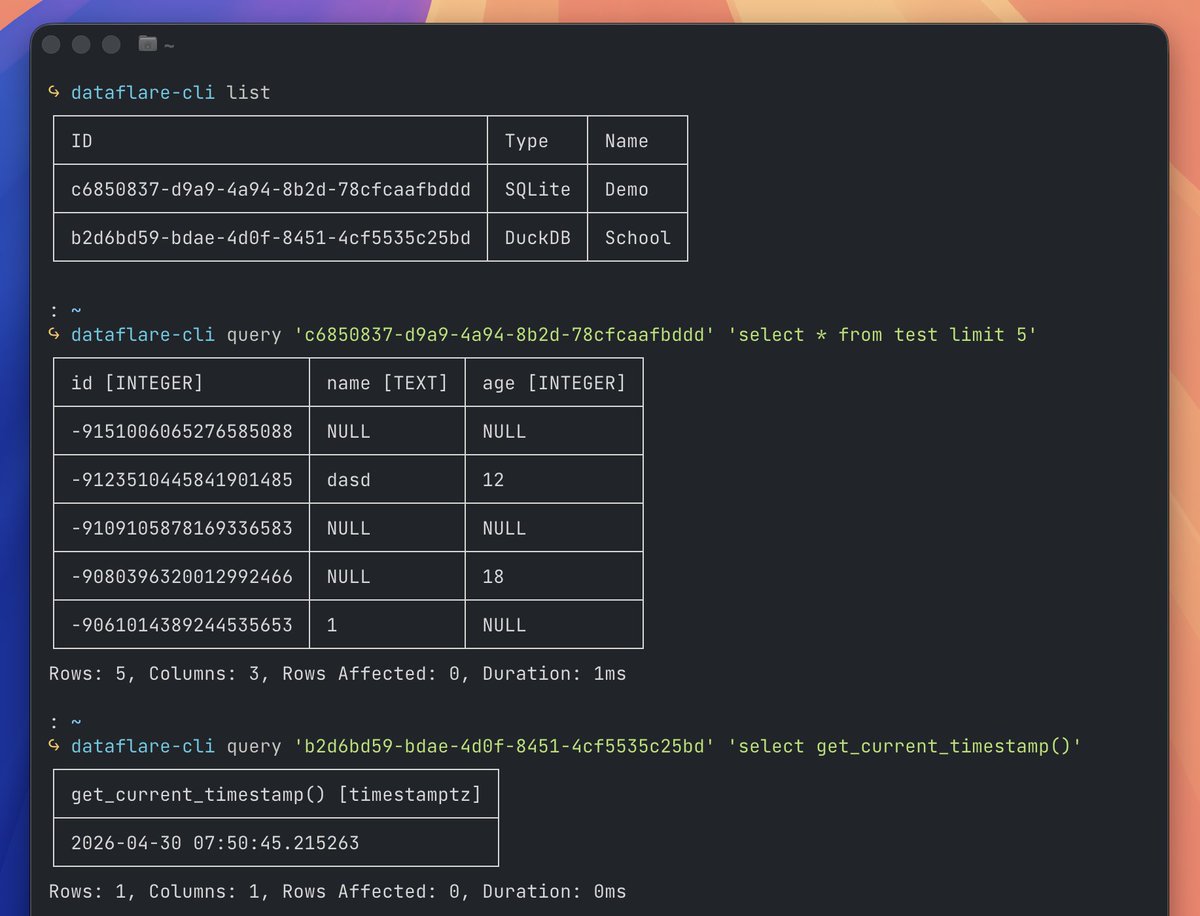Click the id value -9080396320012992466
The width and height of the screenshot is (1200, 916).
[x=182, y=576]
